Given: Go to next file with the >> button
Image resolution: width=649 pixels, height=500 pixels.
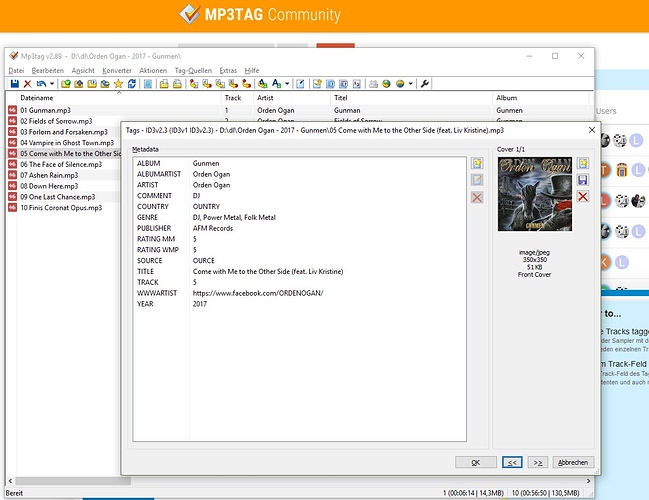Looking at the screenshot, I should pos(538,462).
